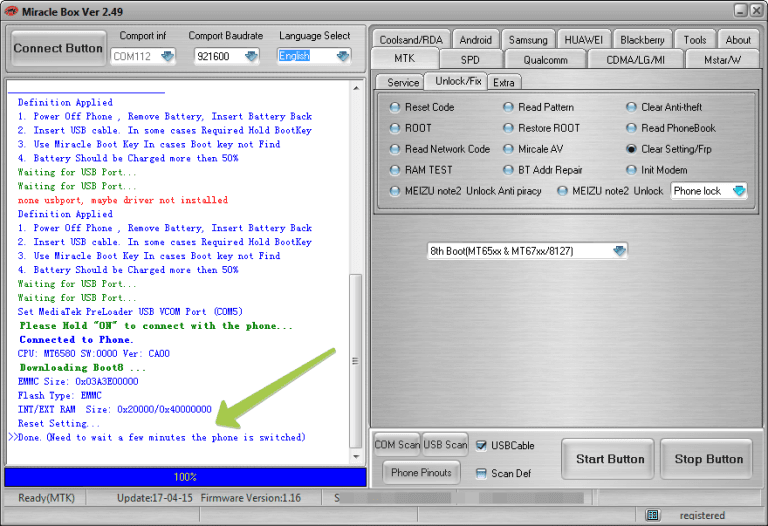Switch to the Mstar/W tab
Viewport: 768px width, 526px height.
722,60
